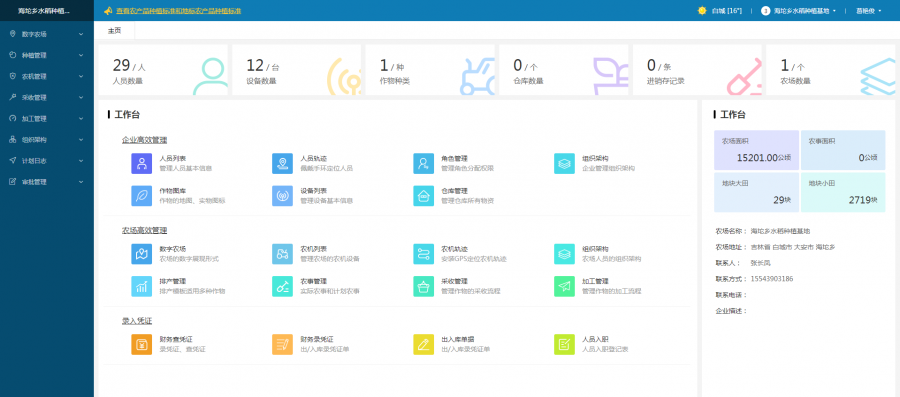Open the announcement link about 农产品种植标准
900x397 pixels.
point(178,11)
